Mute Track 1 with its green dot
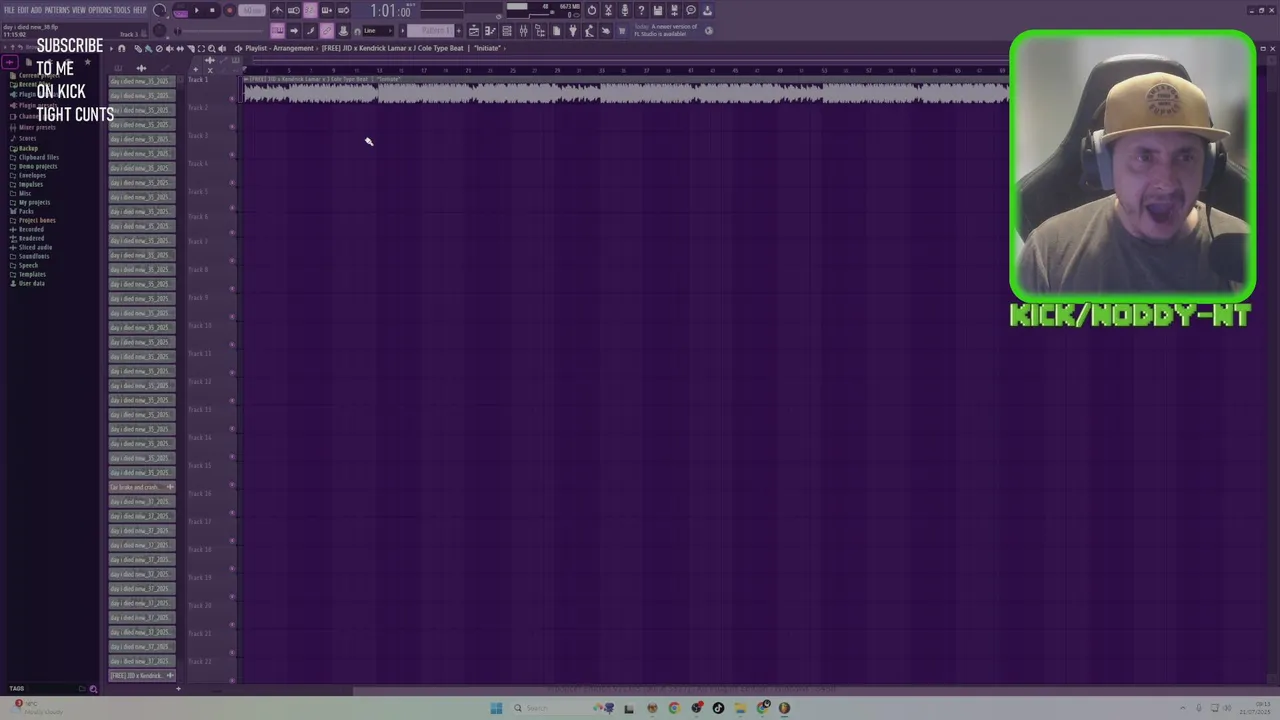Image resolution: width=1280 pixels, height=720 pixels. pos(232,99)
